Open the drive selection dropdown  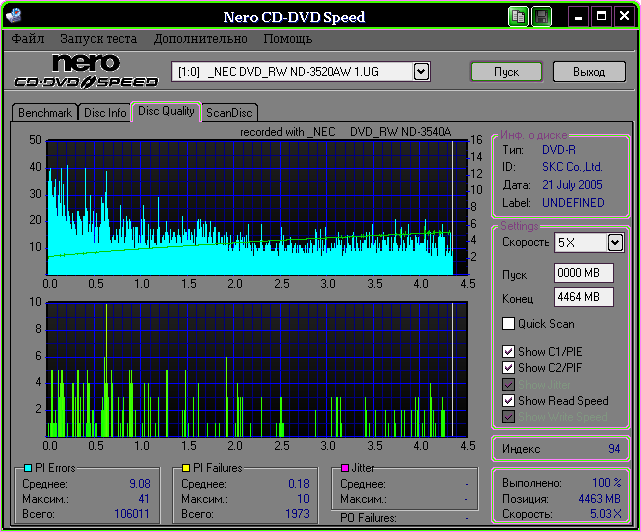point(421,71)
